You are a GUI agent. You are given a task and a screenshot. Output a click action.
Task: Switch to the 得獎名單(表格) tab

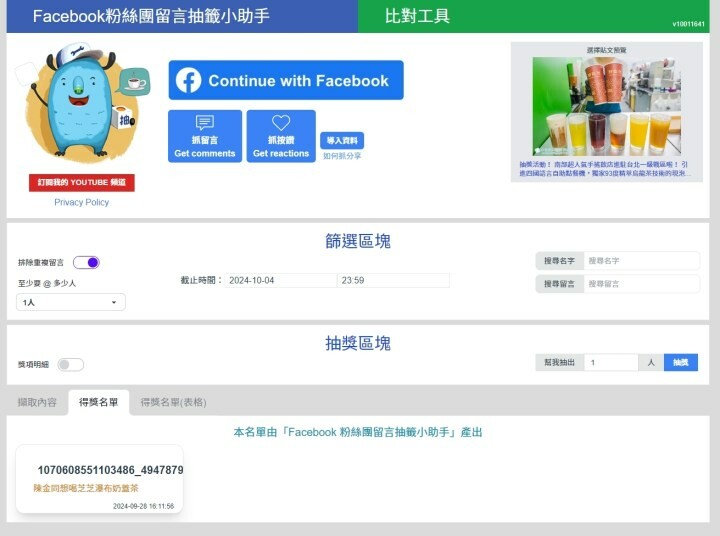[x=173, y=402]
